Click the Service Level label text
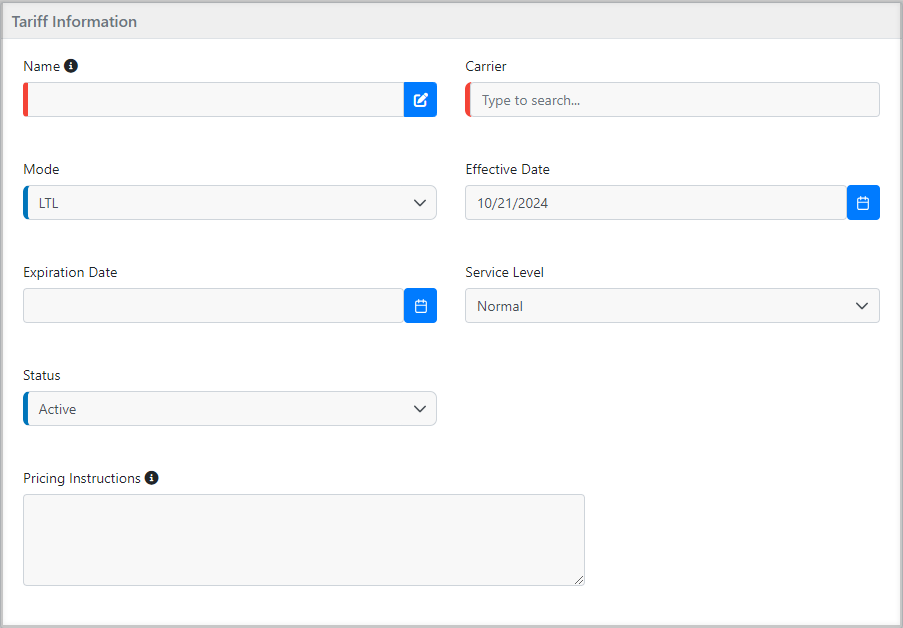Viewport: 903px width, 628px height. pyautogui.click(x=504, y=272)
